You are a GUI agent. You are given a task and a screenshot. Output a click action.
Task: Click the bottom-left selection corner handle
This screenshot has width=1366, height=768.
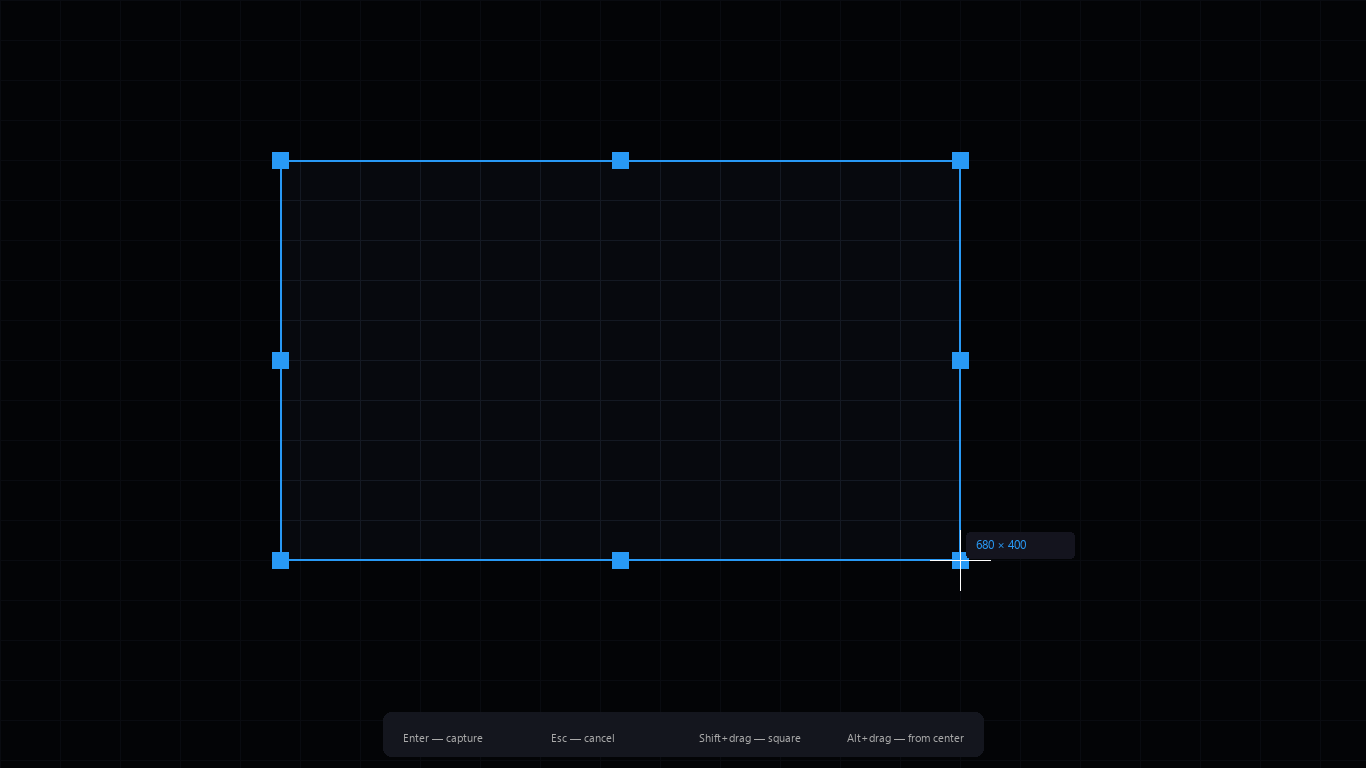280,560
